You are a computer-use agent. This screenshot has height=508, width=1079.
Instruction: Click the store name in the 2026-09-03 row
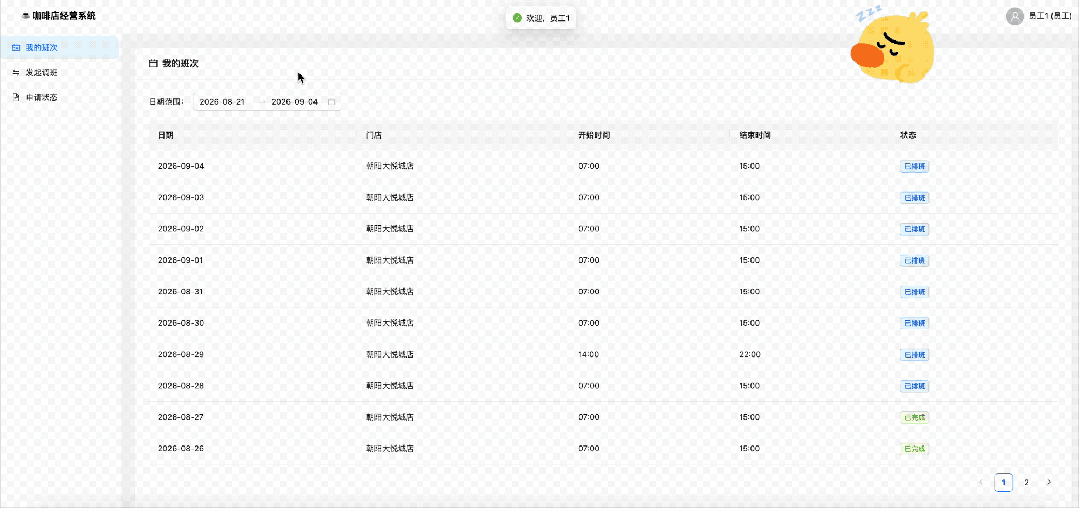click(389, 198)
